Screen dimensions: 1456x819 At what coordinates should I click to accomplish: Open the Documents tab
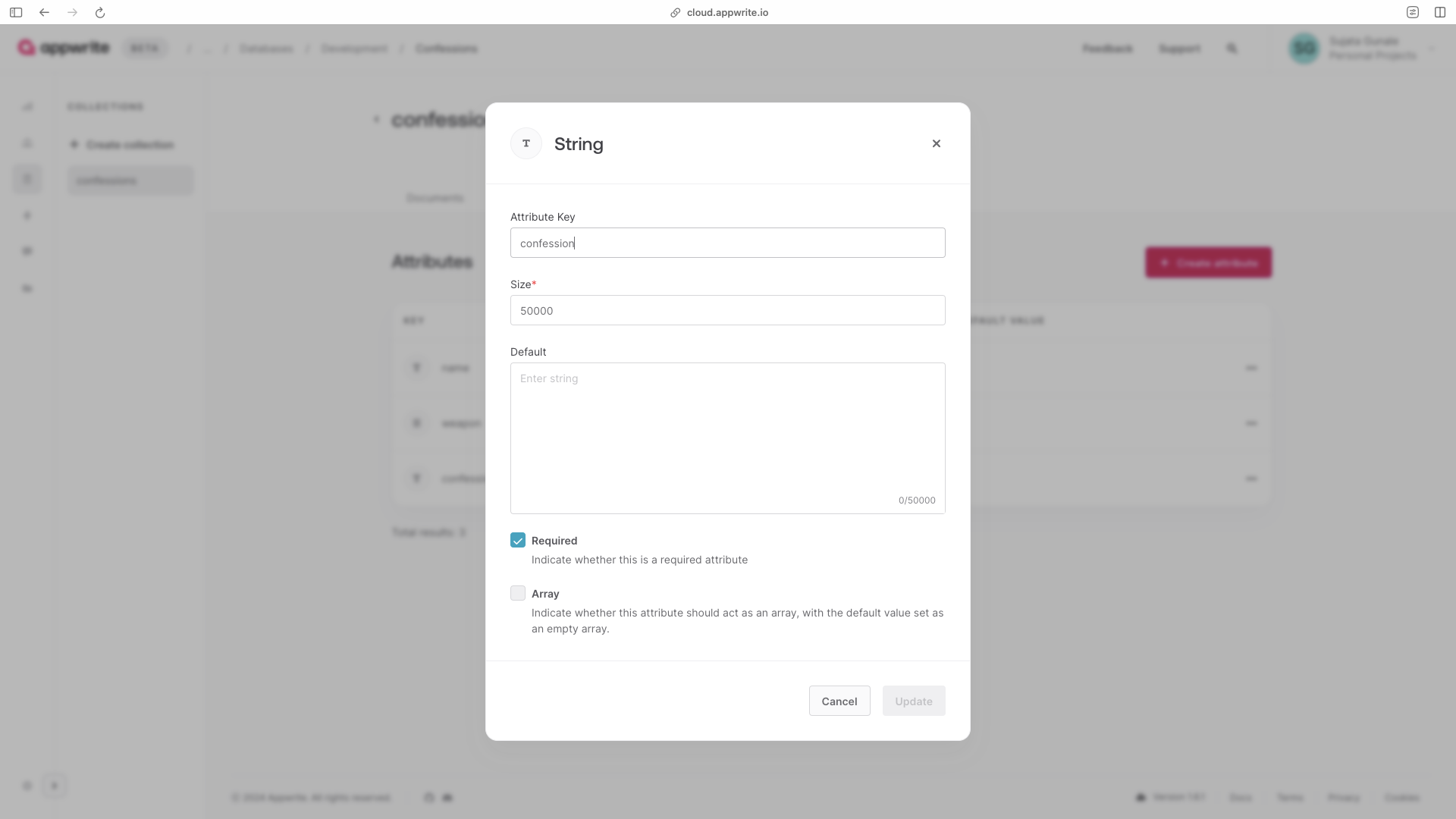pyautogui.click(x=435, y=198)
